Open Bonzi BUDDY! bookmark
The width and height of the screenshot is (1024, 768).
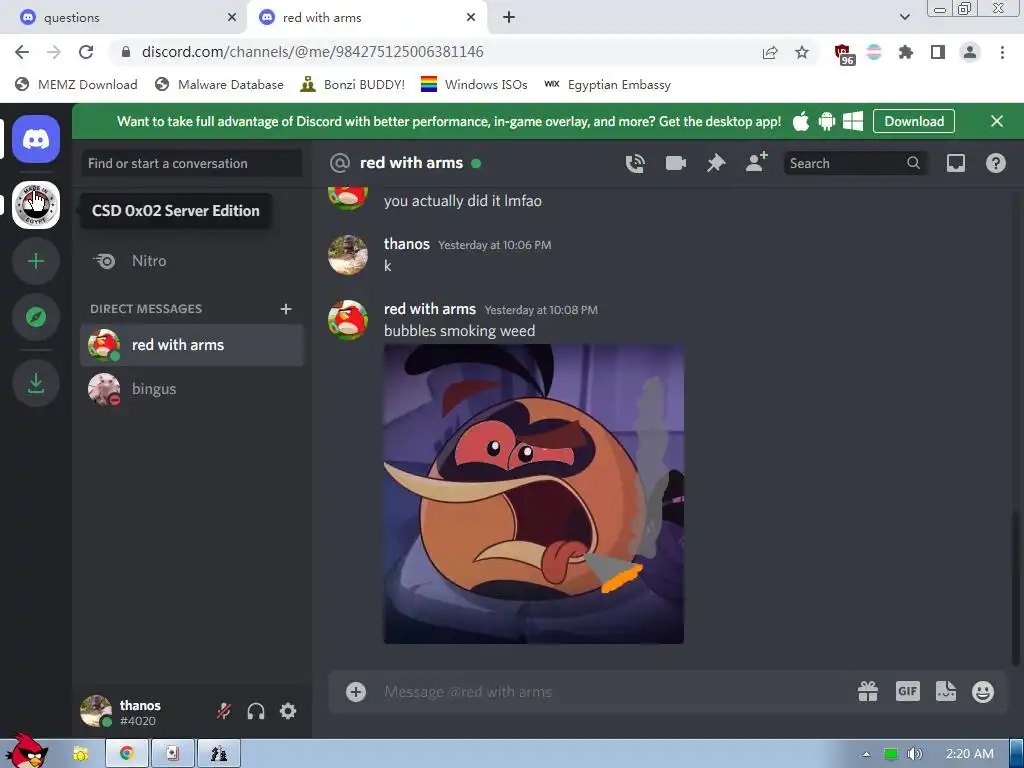click(x=353, y=85)
